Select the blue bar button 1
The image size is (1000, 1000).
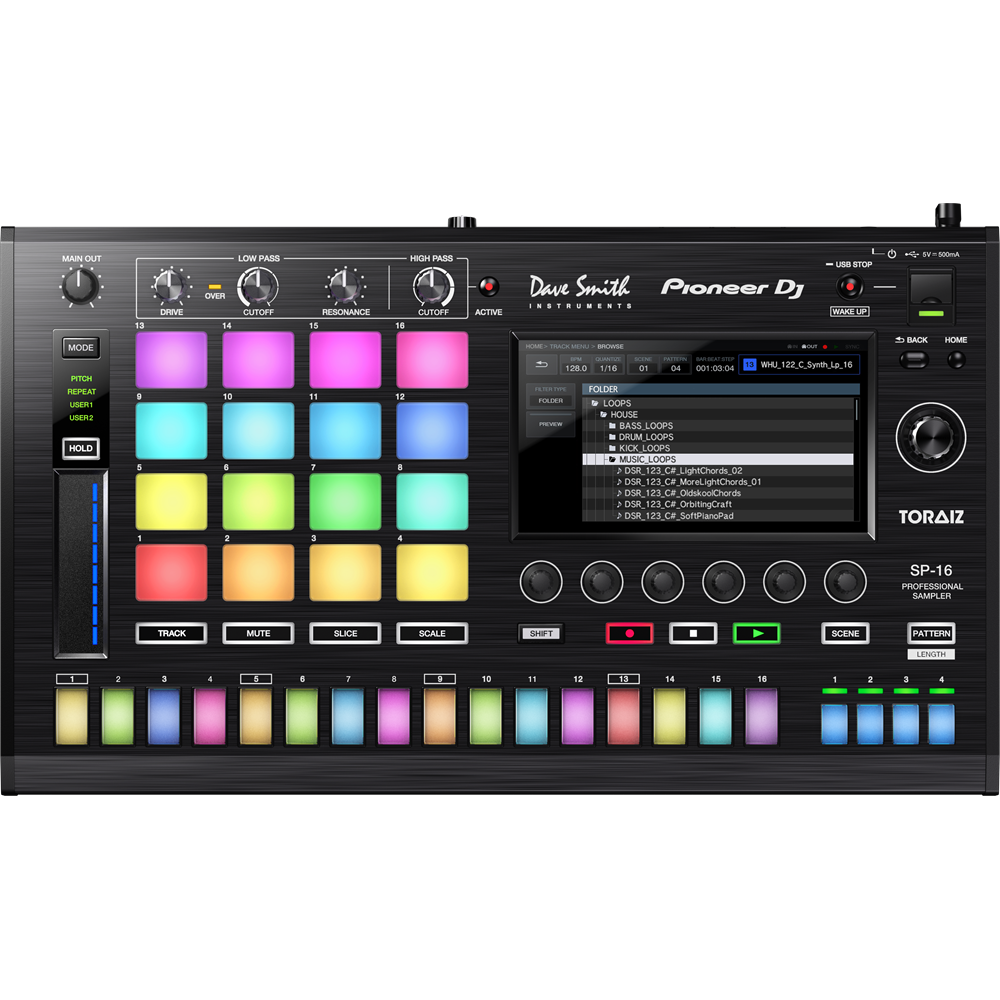pos(834,724)
